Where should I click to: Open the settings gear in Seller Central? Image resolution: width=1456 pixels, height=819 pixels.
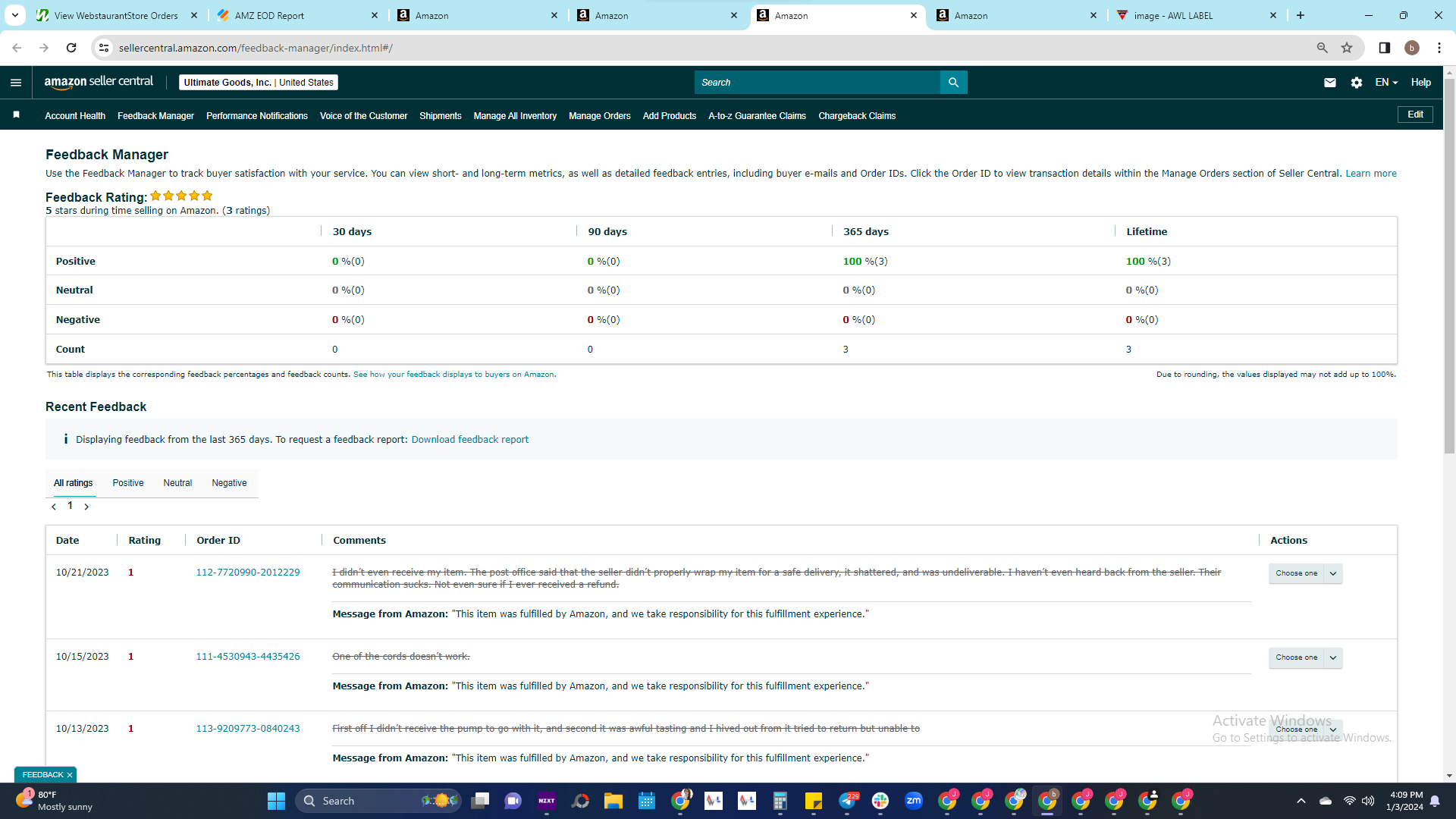click(1357, 83)
